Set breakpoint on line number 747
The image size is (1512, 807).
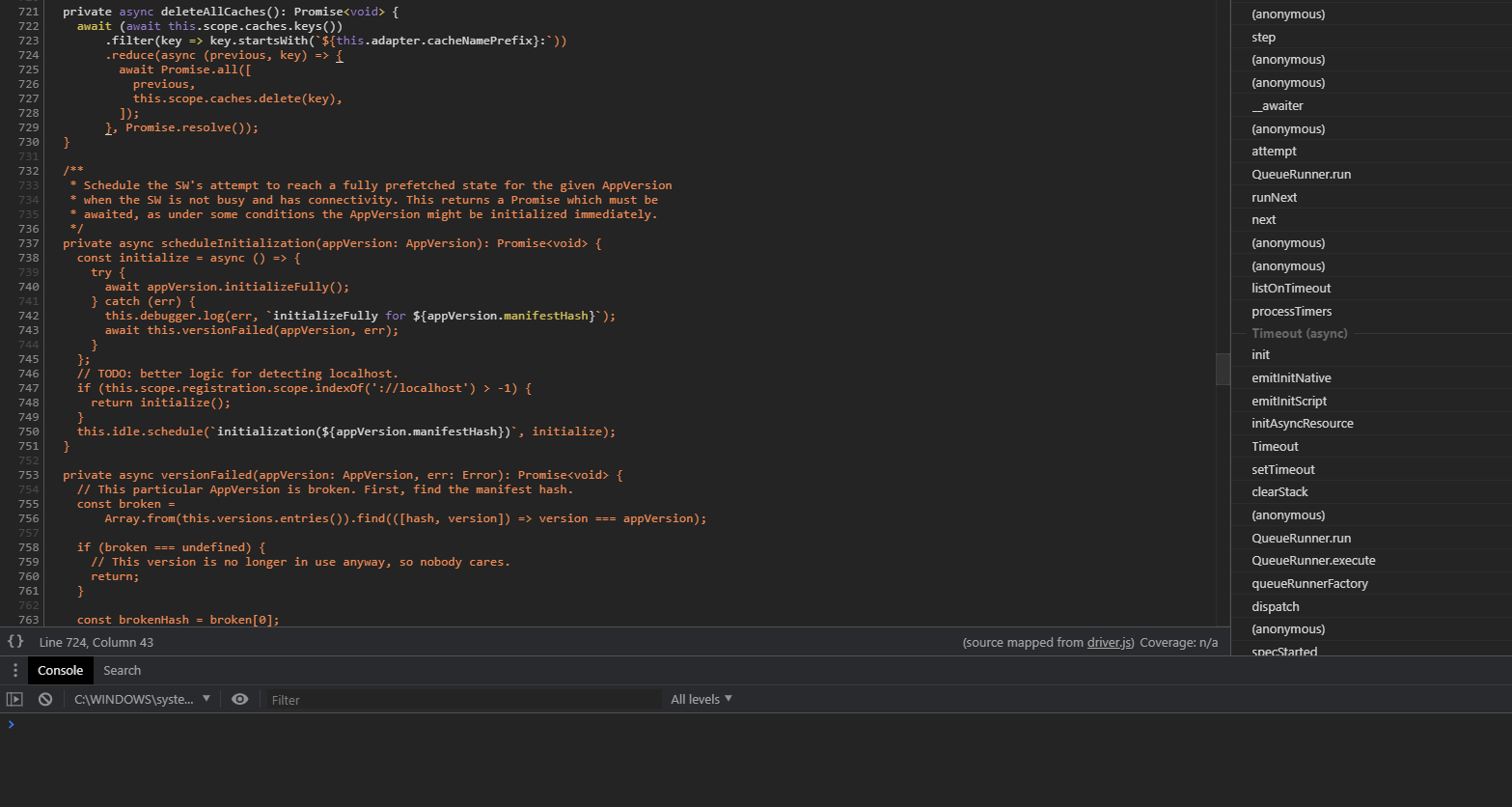(29, 388)
